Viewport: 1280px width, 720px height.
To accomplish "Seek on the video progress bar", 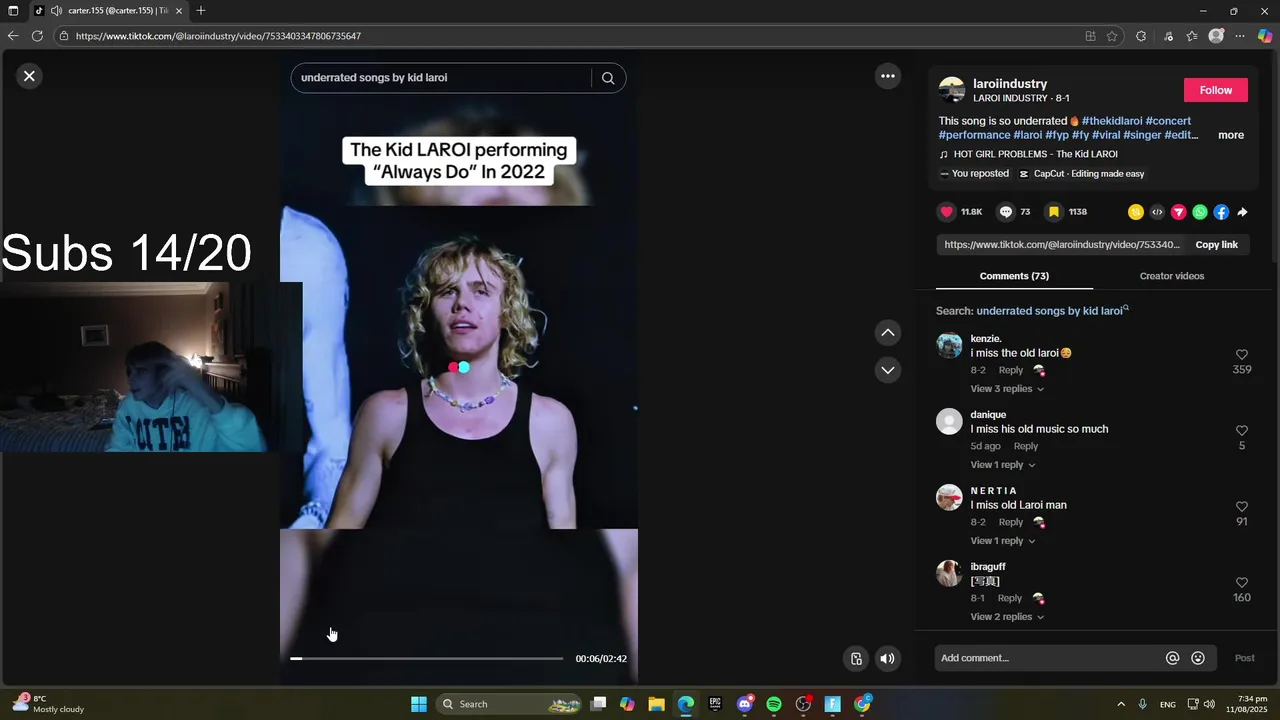I will 427,658.
